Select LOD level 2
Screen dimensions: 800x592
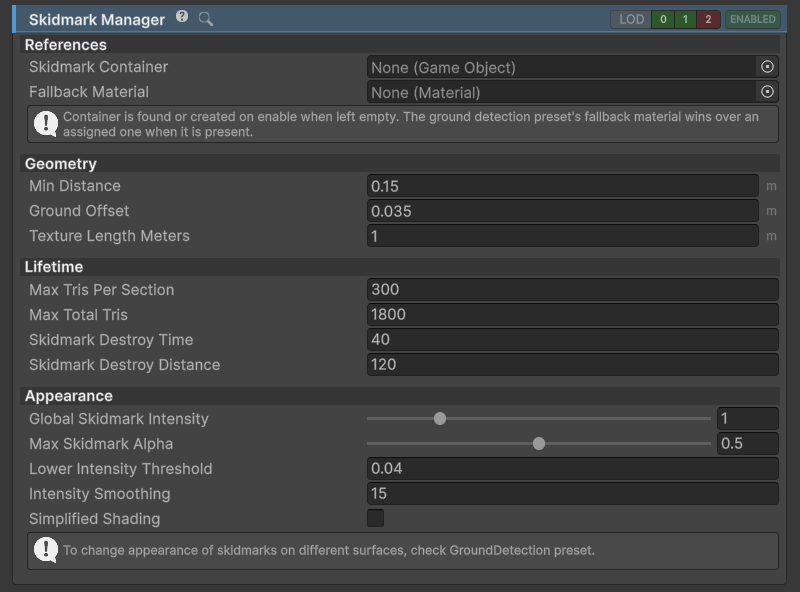708,19
